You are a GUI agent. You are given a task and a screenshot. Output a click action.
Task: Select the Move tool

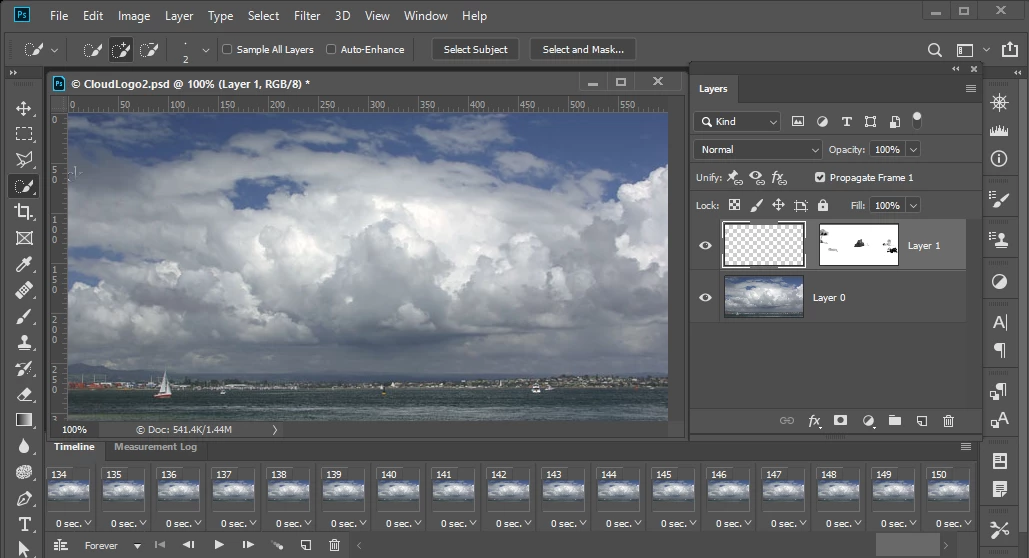[24, 108]
